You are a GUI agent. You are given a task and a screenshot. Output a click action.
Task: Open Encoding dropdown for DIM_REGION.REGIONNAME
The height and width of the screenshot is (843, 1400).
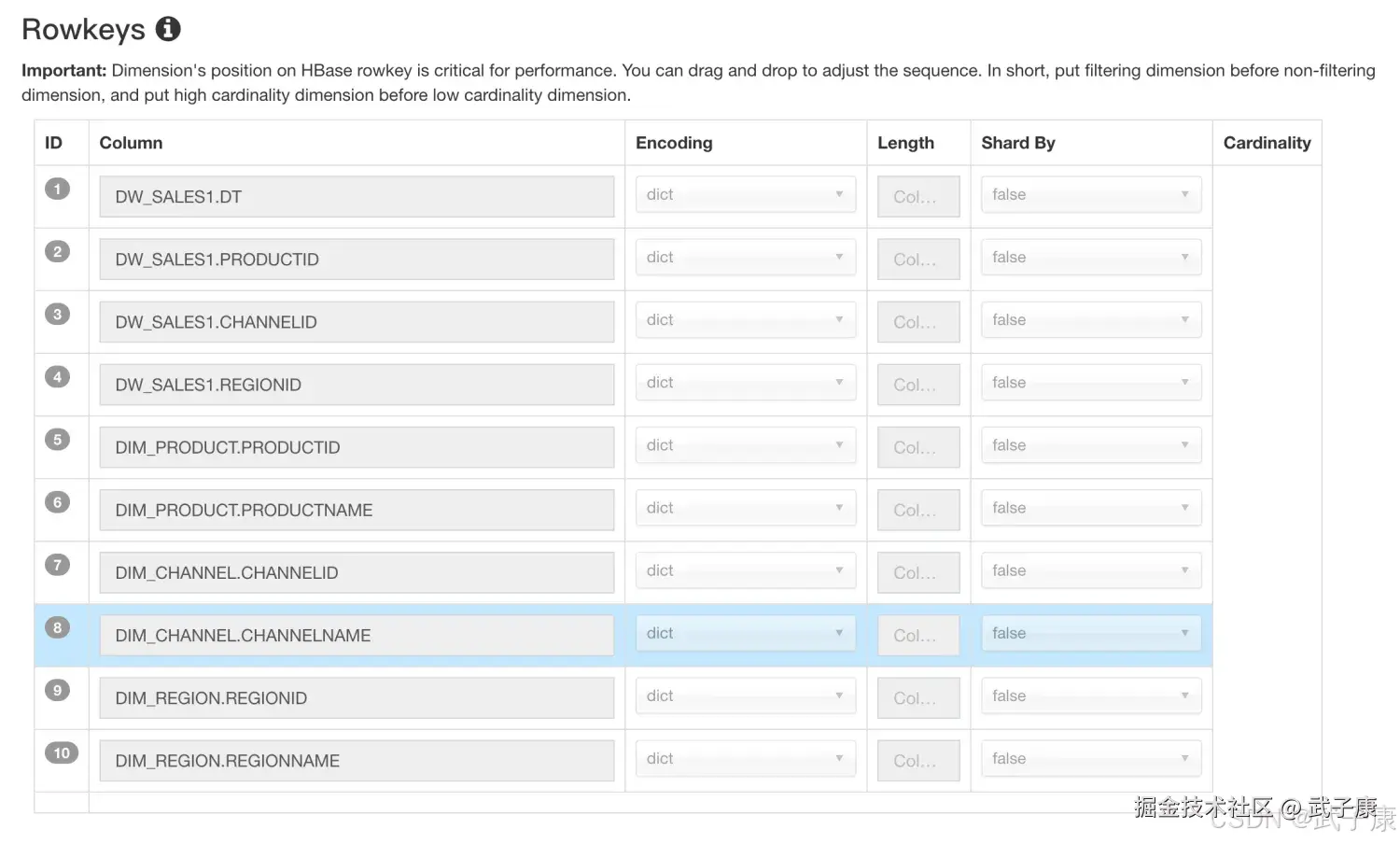click(x=745, y=758)
